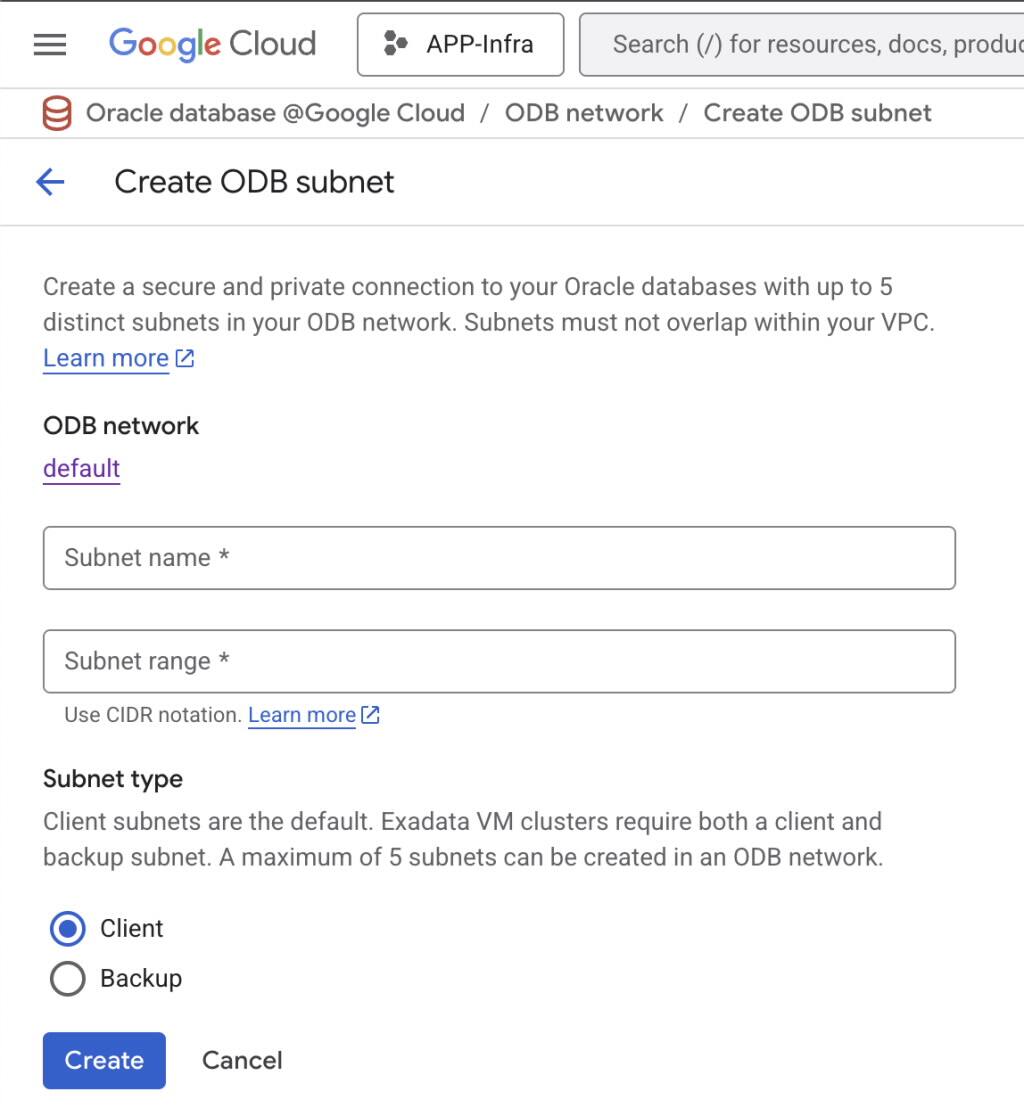Select the Client subnet type
The width and height of the screenshot is (1024, 1116).
[x=67, y=929]
